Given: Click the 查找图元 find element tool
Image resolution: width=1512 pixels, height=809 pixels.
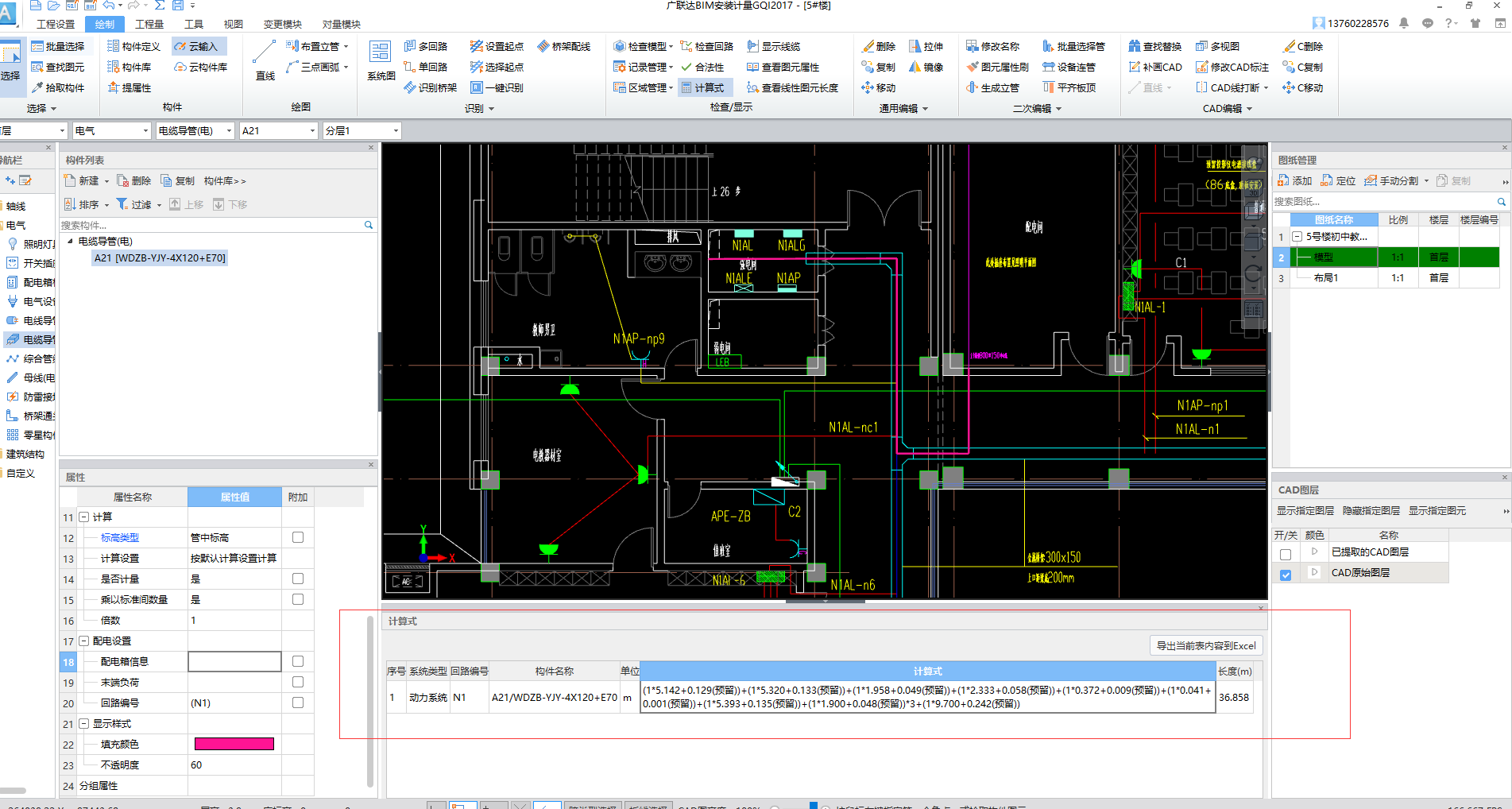Looking at the screenshot, I should tap(57, 67).
